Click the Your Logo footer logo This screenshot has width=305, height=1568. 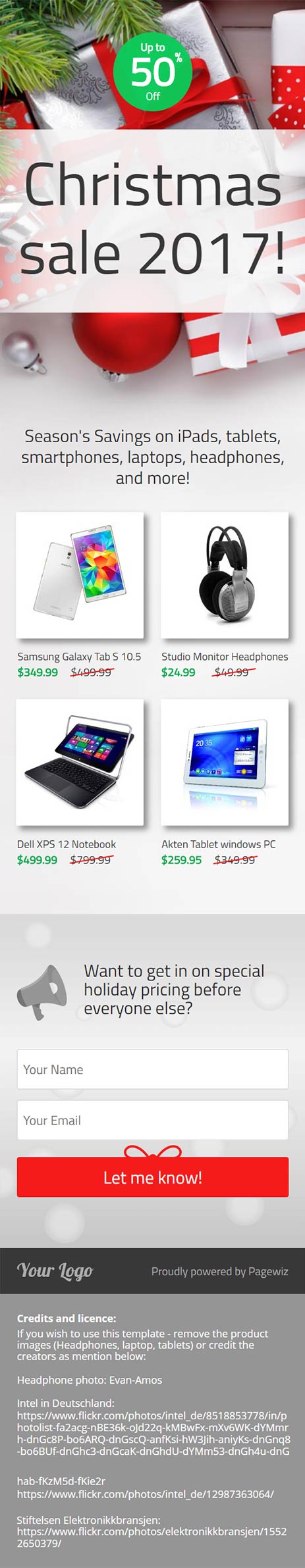55,1271
